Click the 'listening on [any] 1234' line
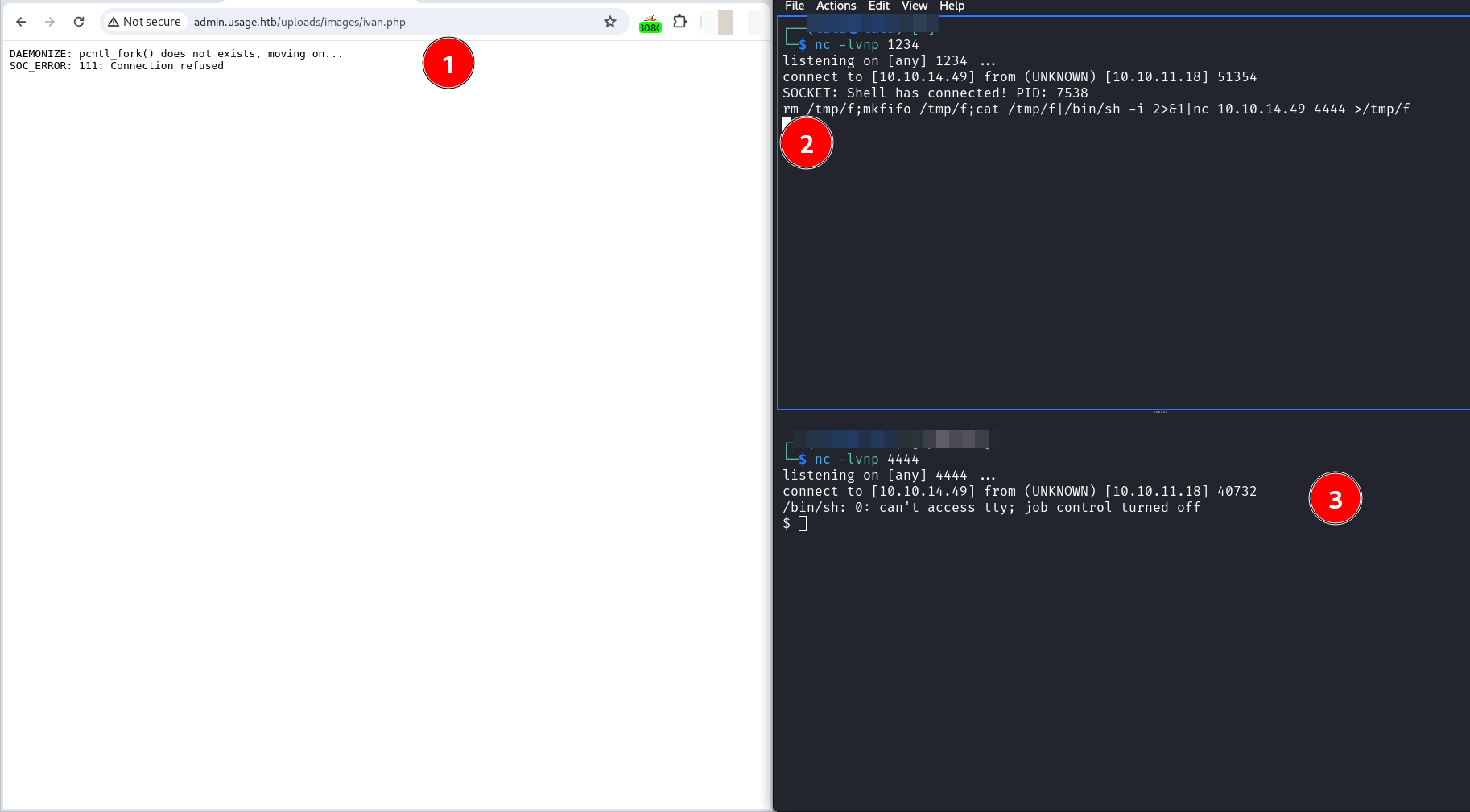1470x812 pixels. pos(889,61)
